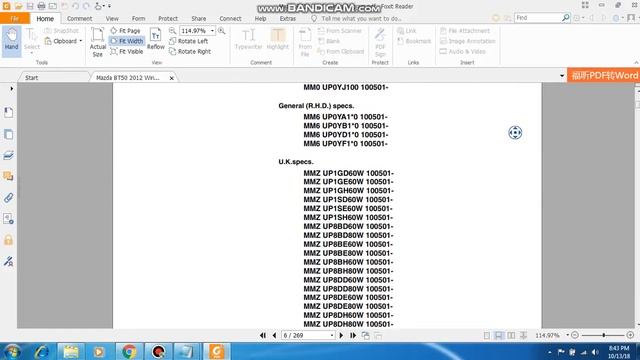Image resolution: width=640 pixels, height=360 pixels.
Task: Select the Hand tool
Action: 11,40
